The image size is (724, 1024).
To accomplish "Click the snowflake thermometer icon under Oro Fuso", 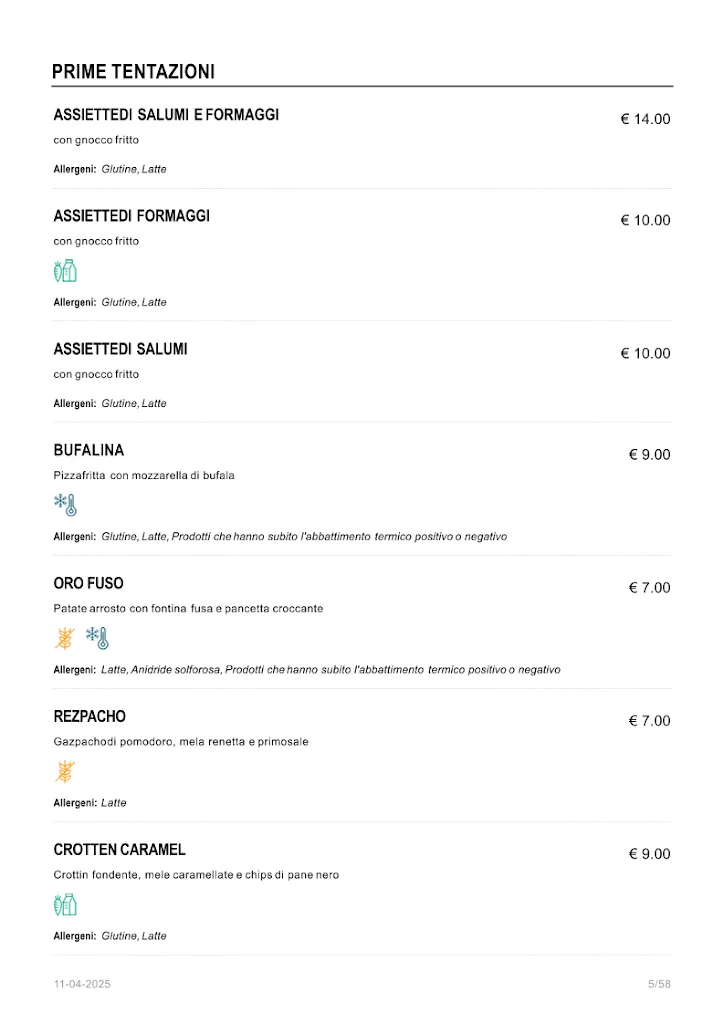I will [x=97, y=638].
